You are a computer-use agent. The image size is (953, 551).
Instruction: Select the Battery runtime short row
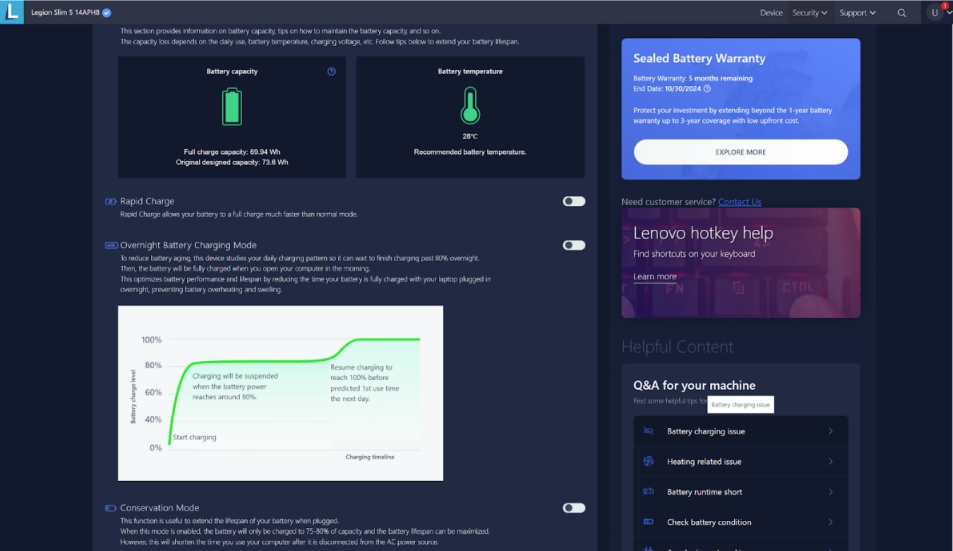point(740,492)
